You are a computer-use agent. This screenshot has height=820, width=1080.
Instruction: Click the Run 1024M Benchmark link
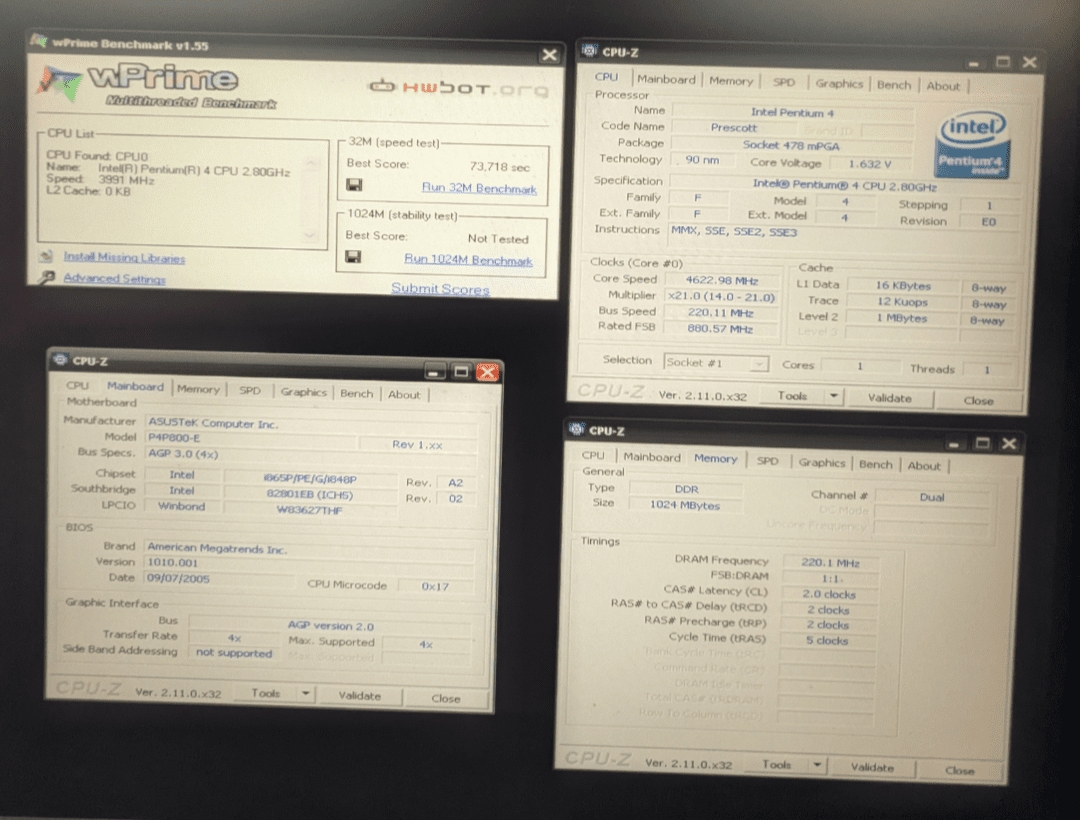coord(468,260)
